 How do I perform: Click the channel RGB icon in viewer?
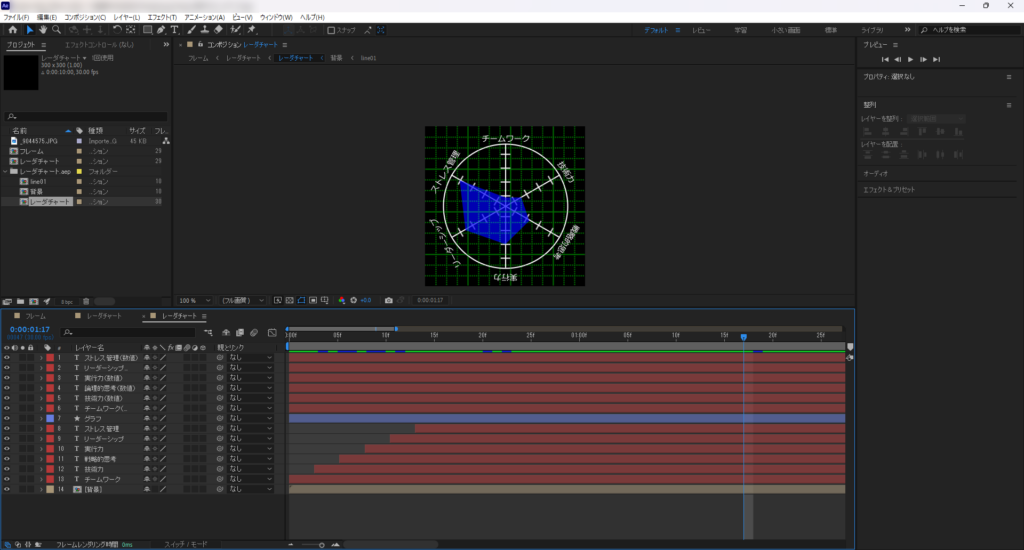[342, 300]
